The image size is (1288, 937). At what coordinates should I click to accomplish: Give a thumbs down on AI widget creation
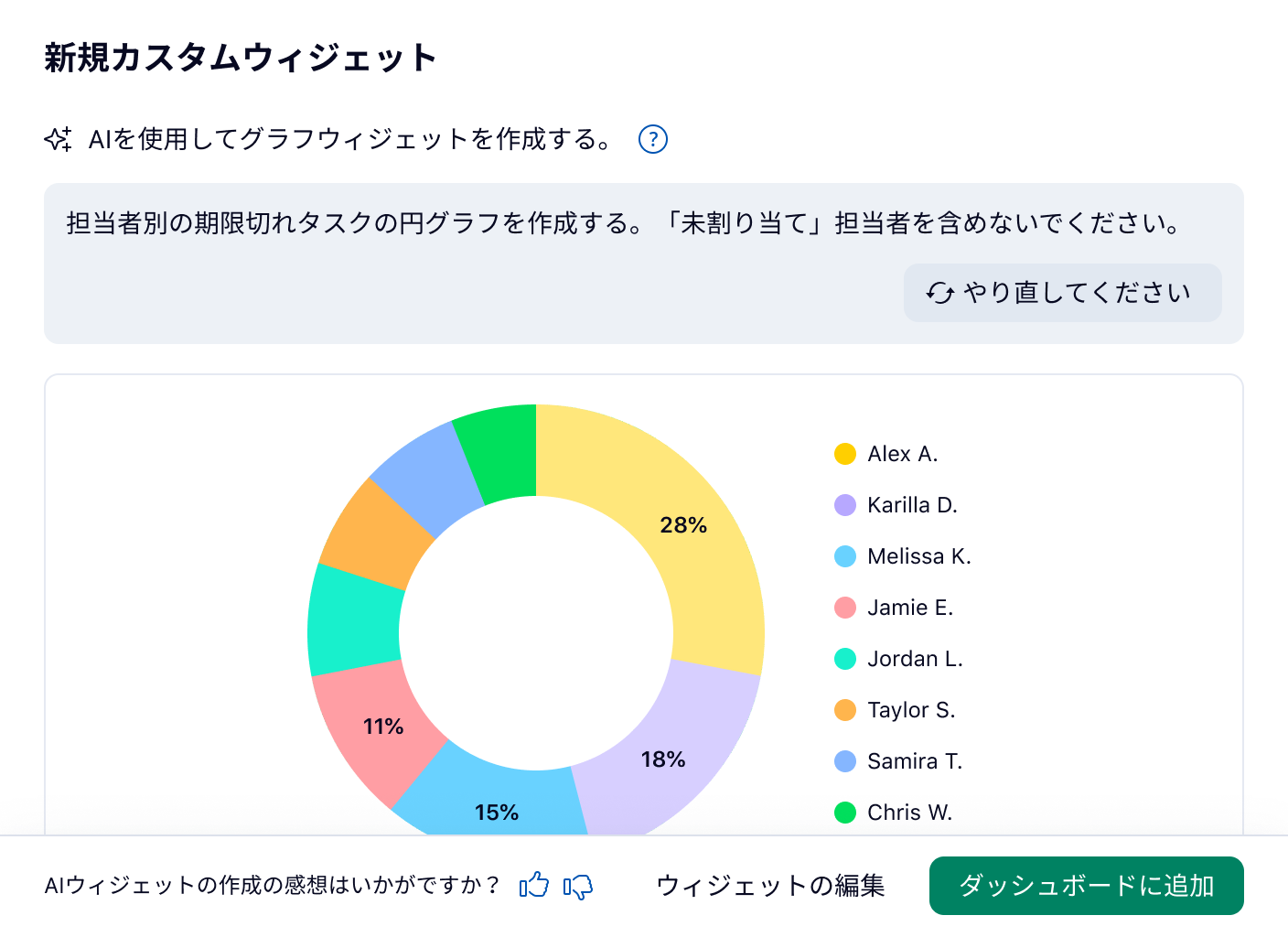580,886
